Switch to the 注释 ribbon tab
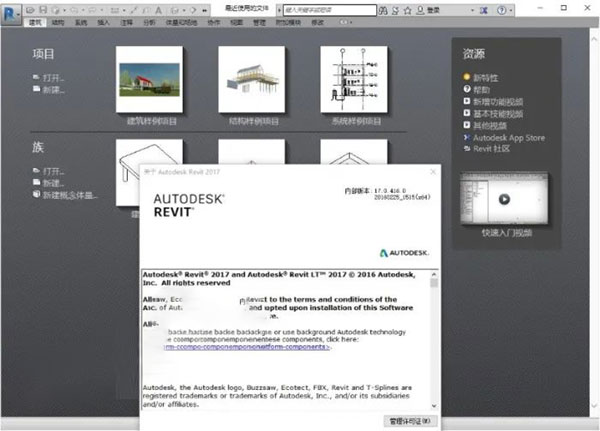Screen dimensions: 600x431 click(x=126, y=23)
